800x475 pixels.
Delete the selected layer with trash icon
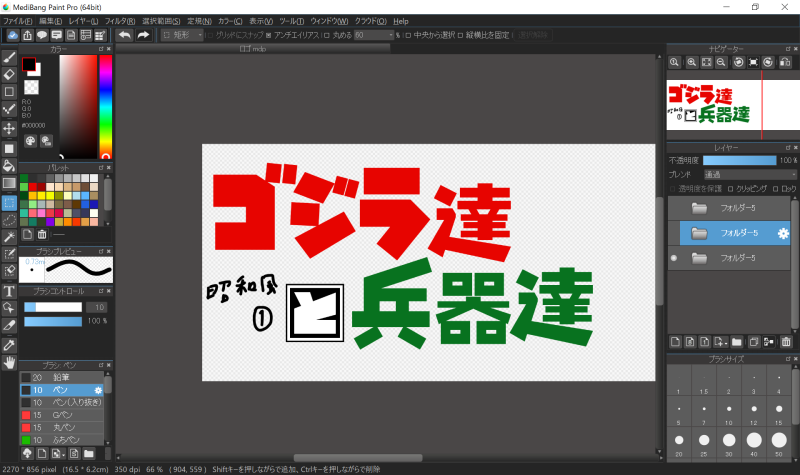786,342
